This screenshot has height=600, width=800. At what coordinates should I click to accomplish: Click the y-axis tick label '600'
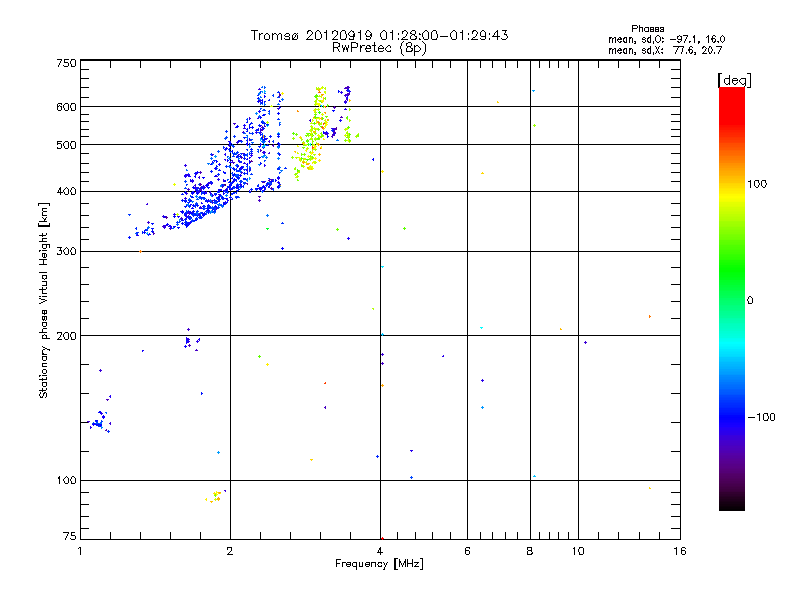pos(66,107)
